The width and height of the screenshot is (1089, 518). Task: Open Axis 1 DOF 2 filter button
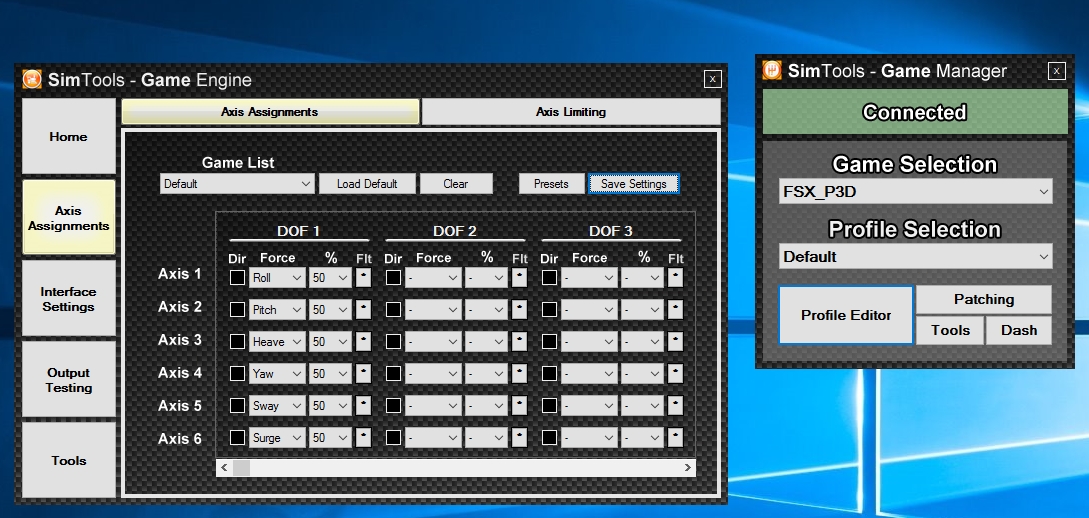(519, 278)
